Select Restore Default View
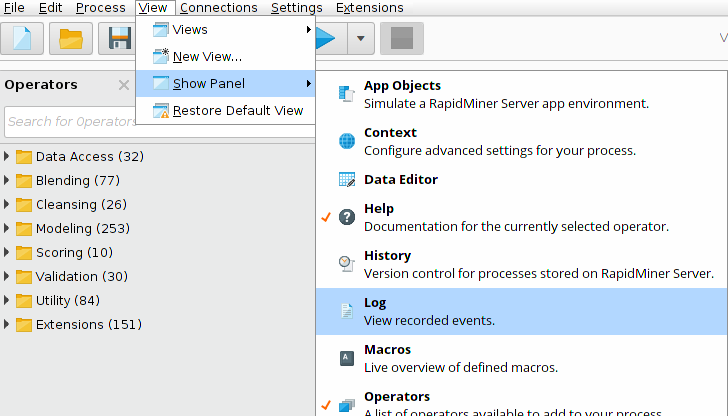The width and height of the screenshot is (728, 416). tap(237, 110)
